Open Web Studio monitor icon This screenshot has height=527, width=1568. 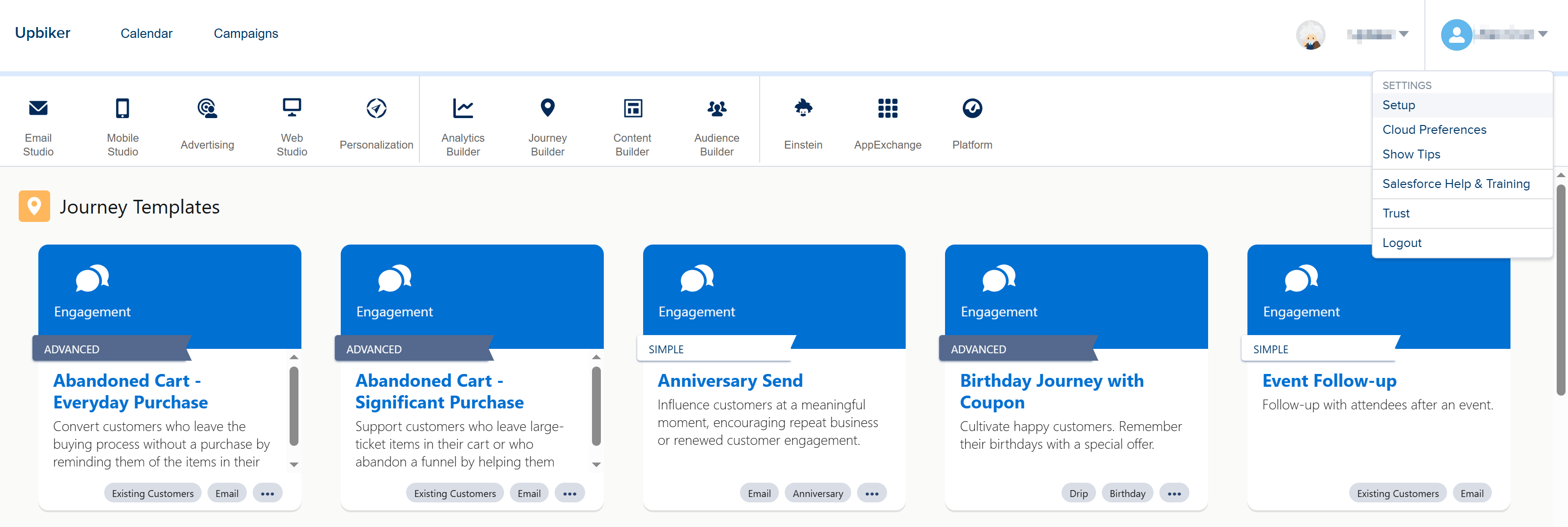292,108
